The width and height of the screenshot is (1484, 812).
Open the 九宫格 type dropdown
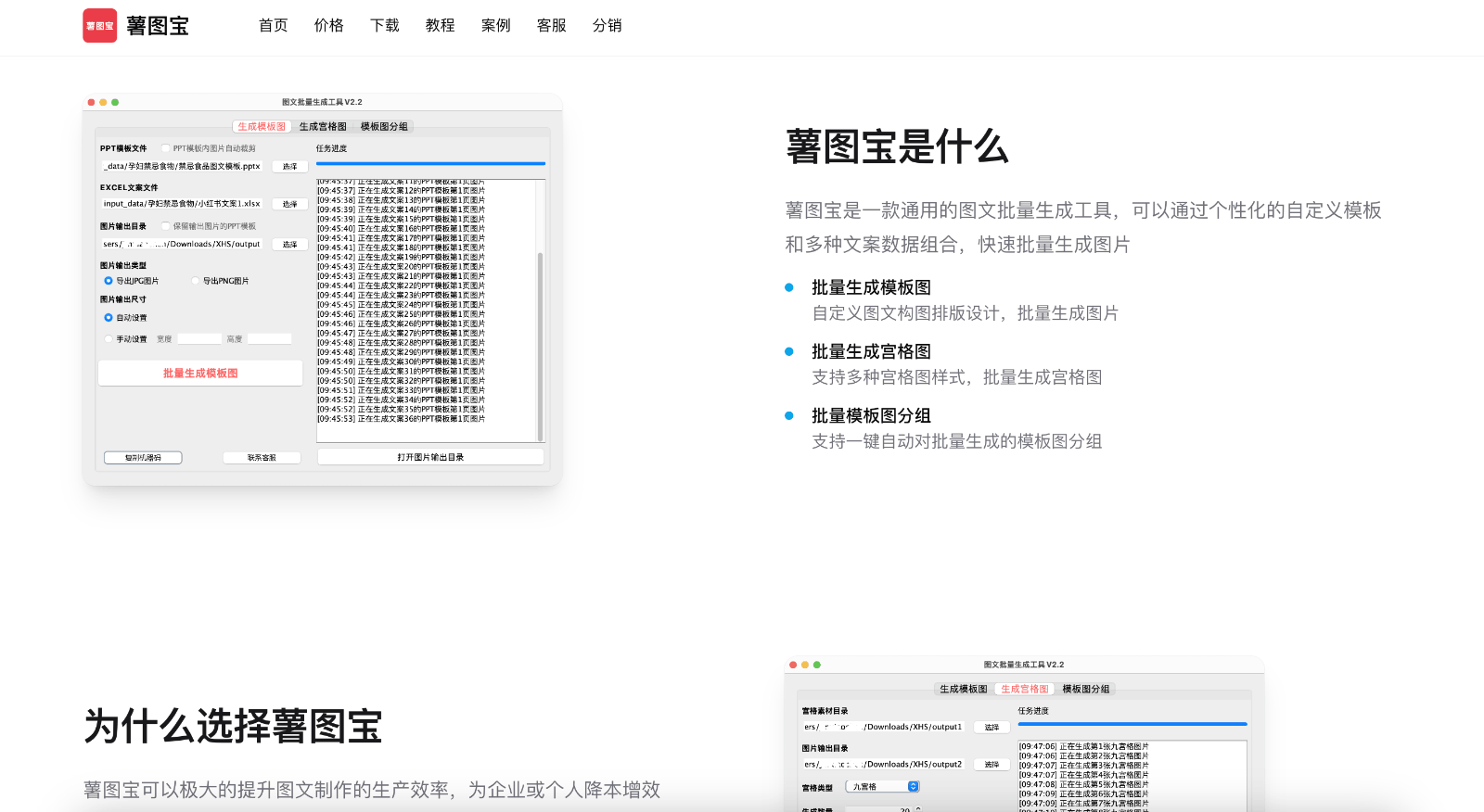(x=882, y=787)
